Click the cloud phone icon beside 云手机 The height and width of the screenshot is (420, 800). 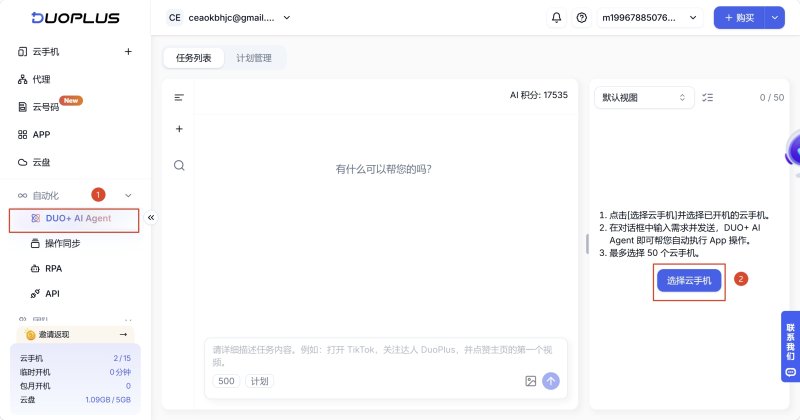[22, 52]
